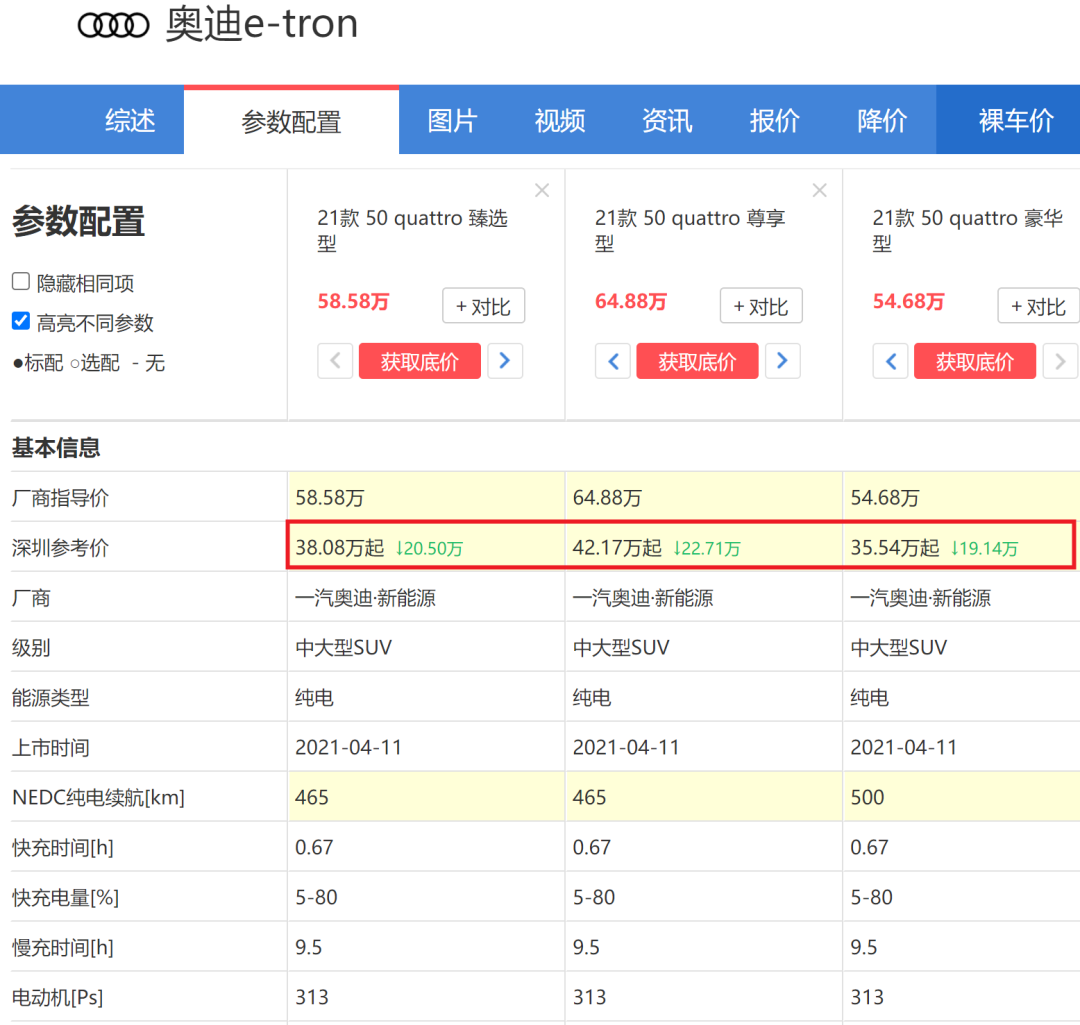Click the 快充电量[%] row label

tap(65, 897)
